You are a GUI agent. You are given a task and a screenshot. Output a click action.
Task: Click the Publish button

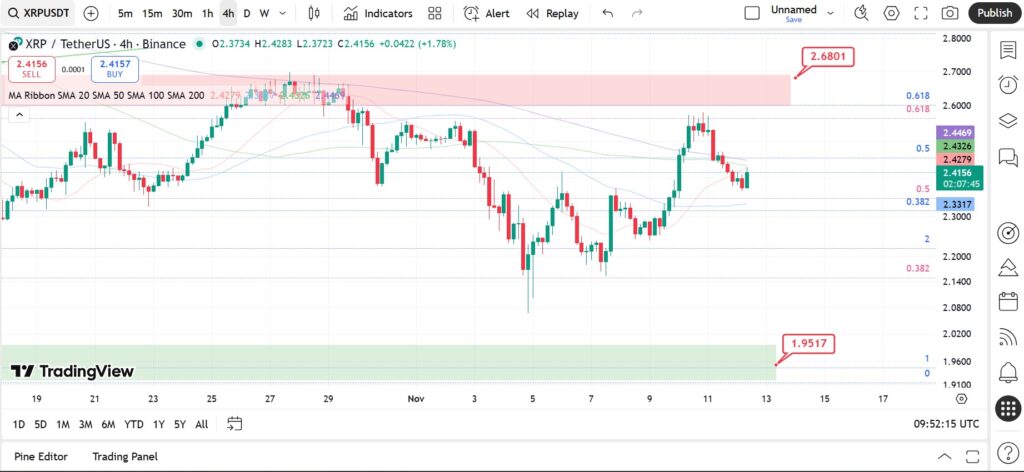pos(994,13)
